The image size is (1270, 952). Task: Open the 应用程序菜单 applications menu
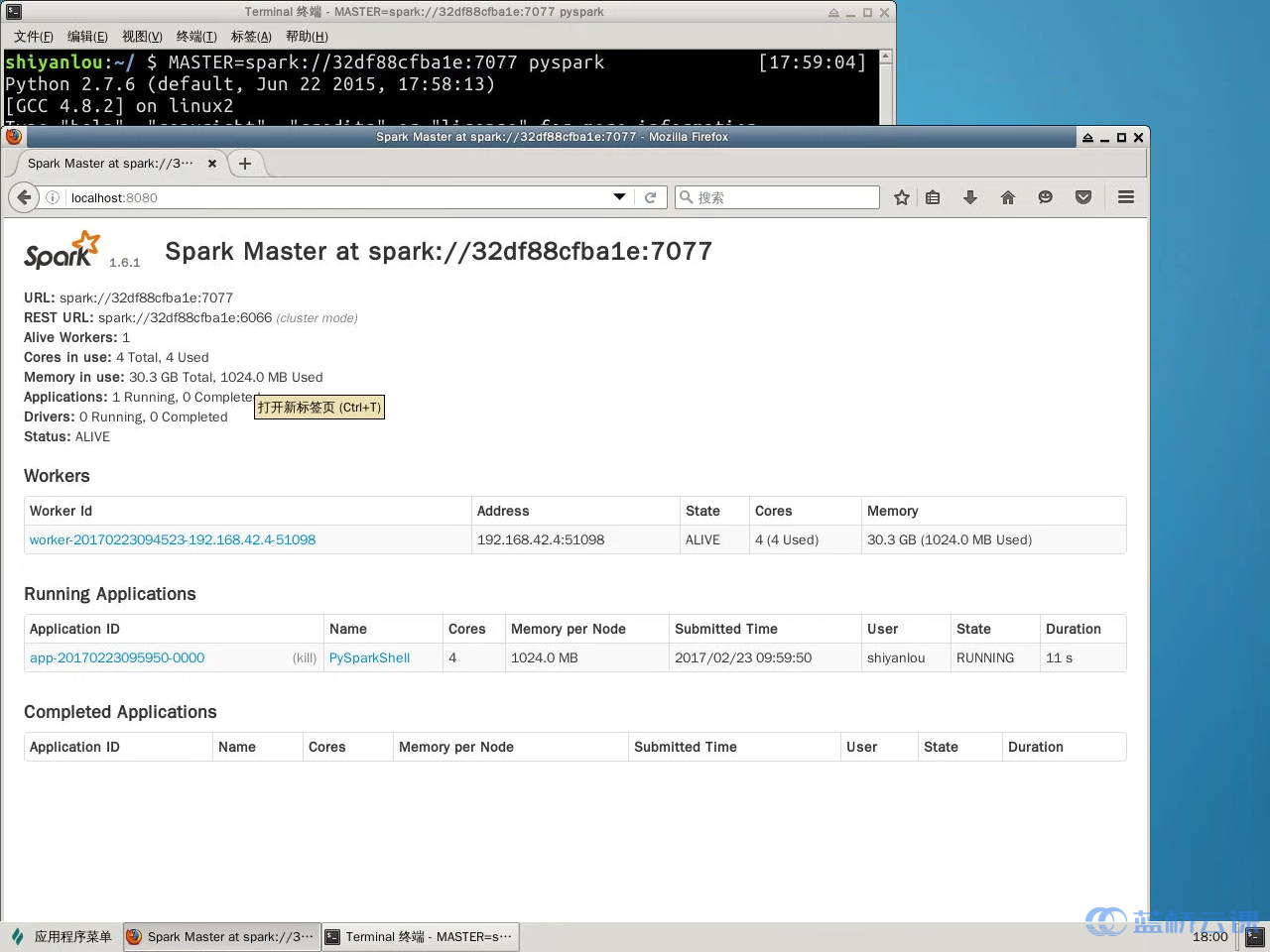click(x=62, y=936)
